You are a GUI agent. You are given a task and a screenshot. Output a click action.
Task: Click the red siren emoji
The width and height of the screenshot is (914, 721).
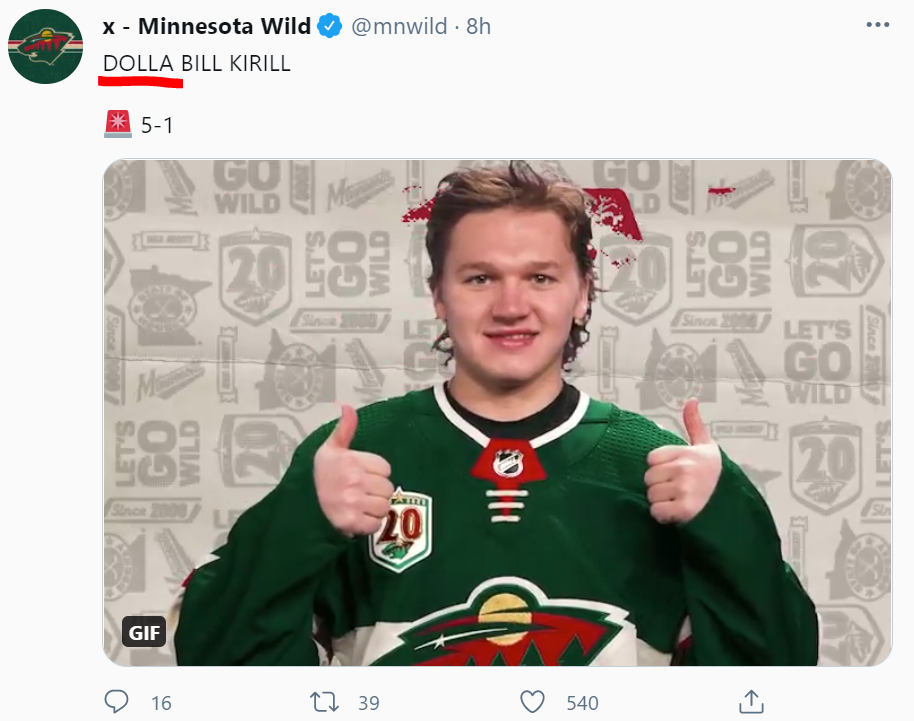[x=117, y=125]
